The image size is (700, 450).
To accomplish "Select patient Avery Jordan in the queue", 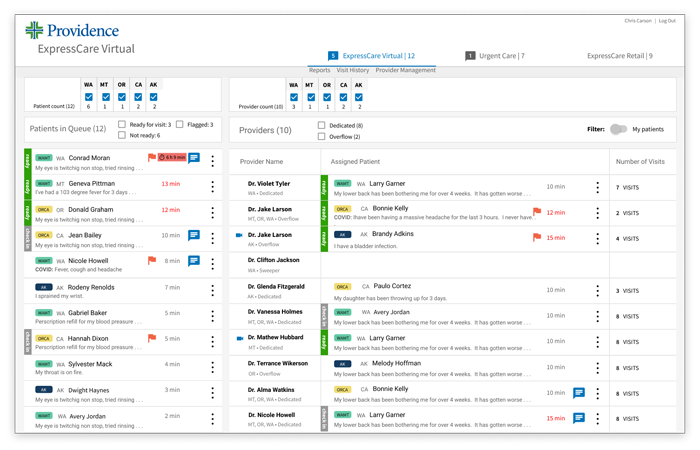I will pos(123,420).
